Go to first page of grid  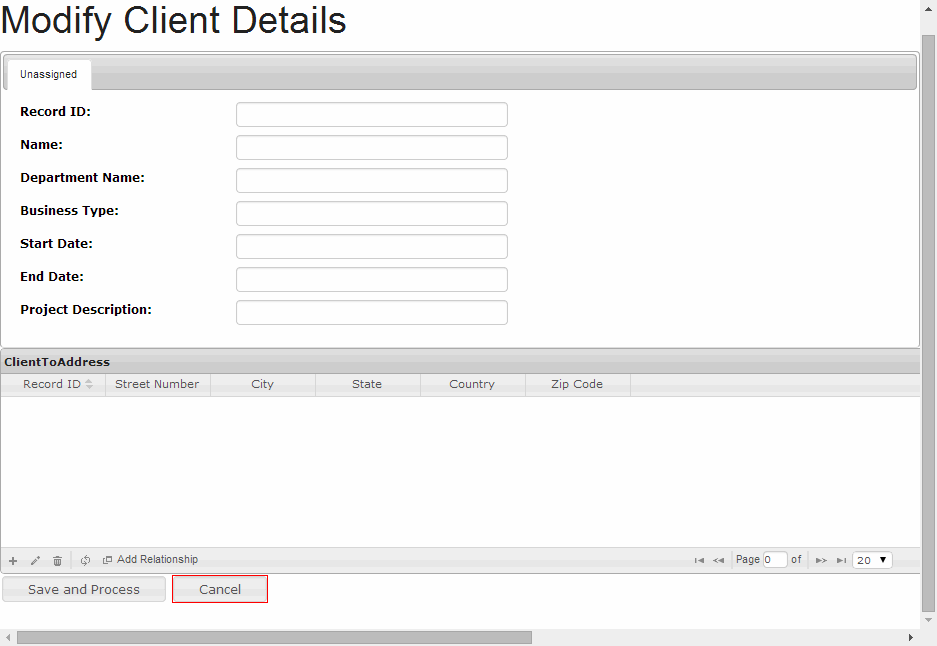click(699, 561)
